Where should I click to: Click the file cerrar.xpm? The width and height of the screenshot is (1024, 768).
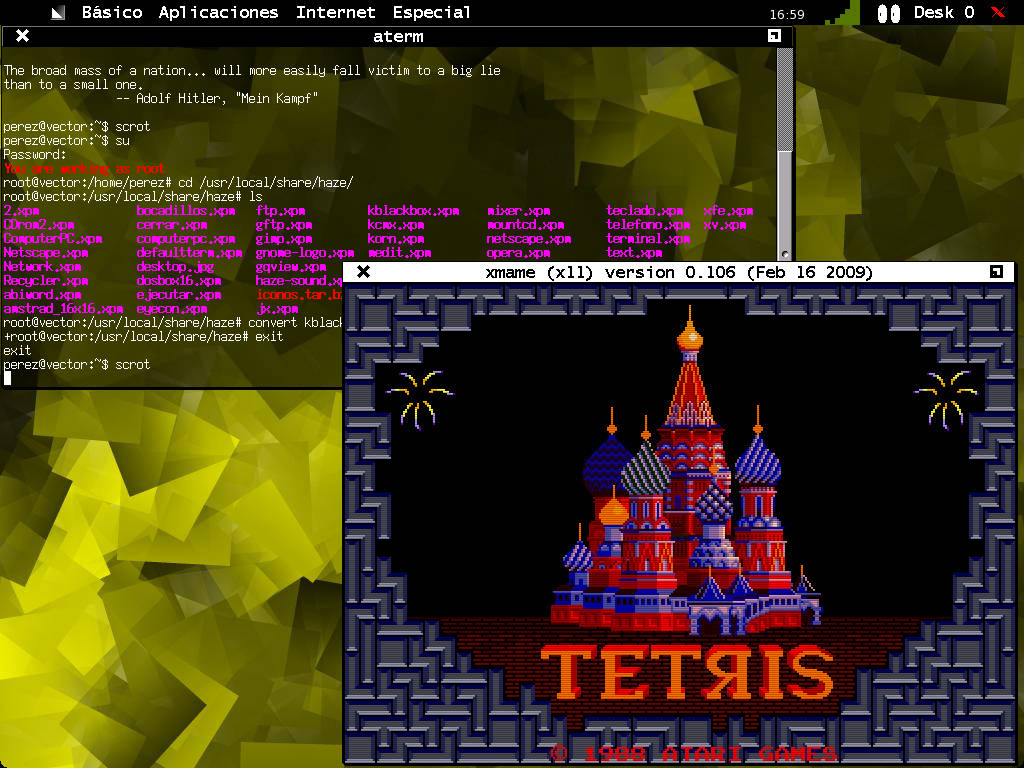click(172, 225)
